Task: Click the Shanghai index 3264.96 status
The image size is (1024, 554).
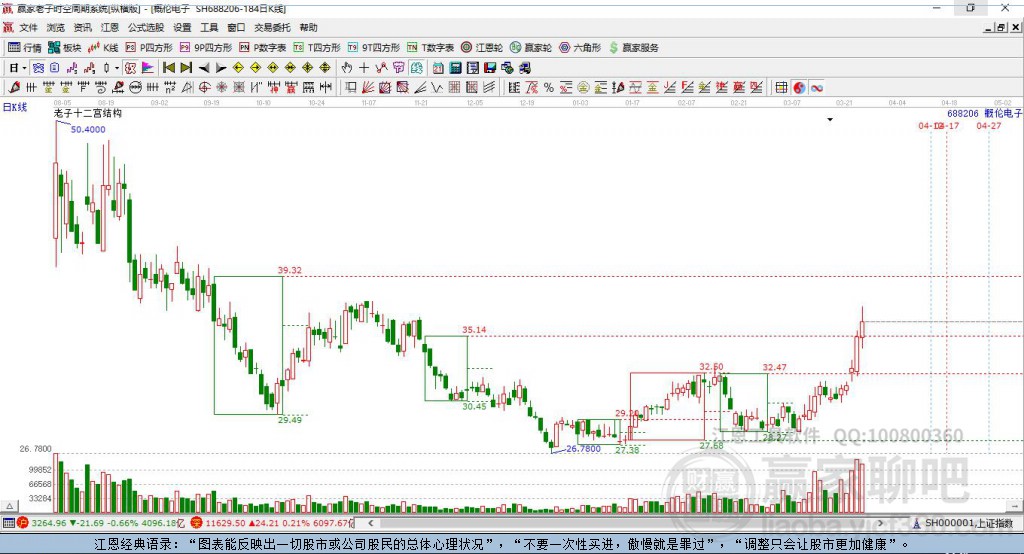Action: click(x=49, y=523)
